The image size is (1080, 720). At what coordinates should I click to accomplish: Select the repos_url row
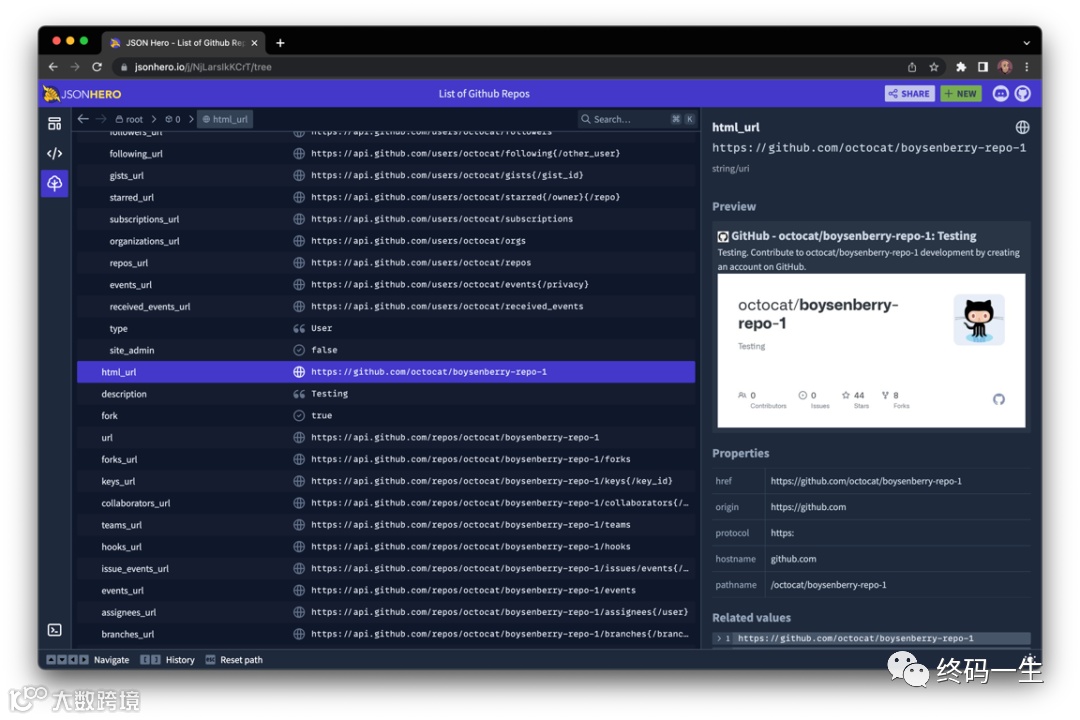386,263
